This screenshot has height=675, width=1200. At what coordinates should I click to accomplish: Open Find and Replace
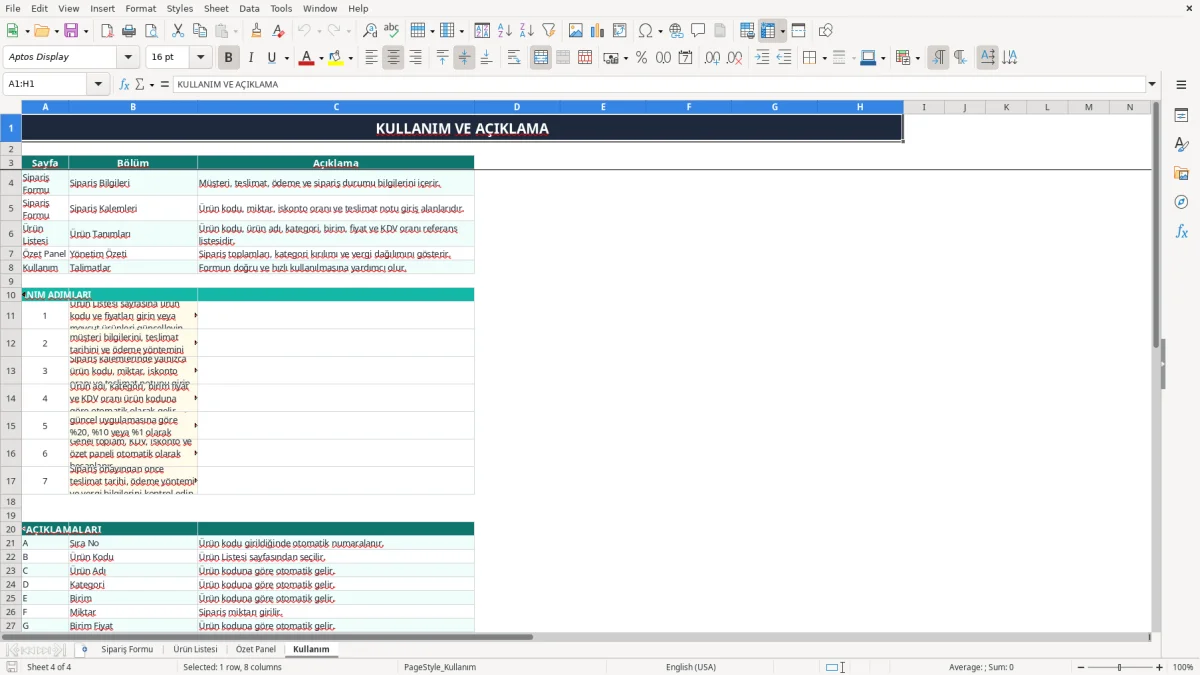click(x=370, y=31)
